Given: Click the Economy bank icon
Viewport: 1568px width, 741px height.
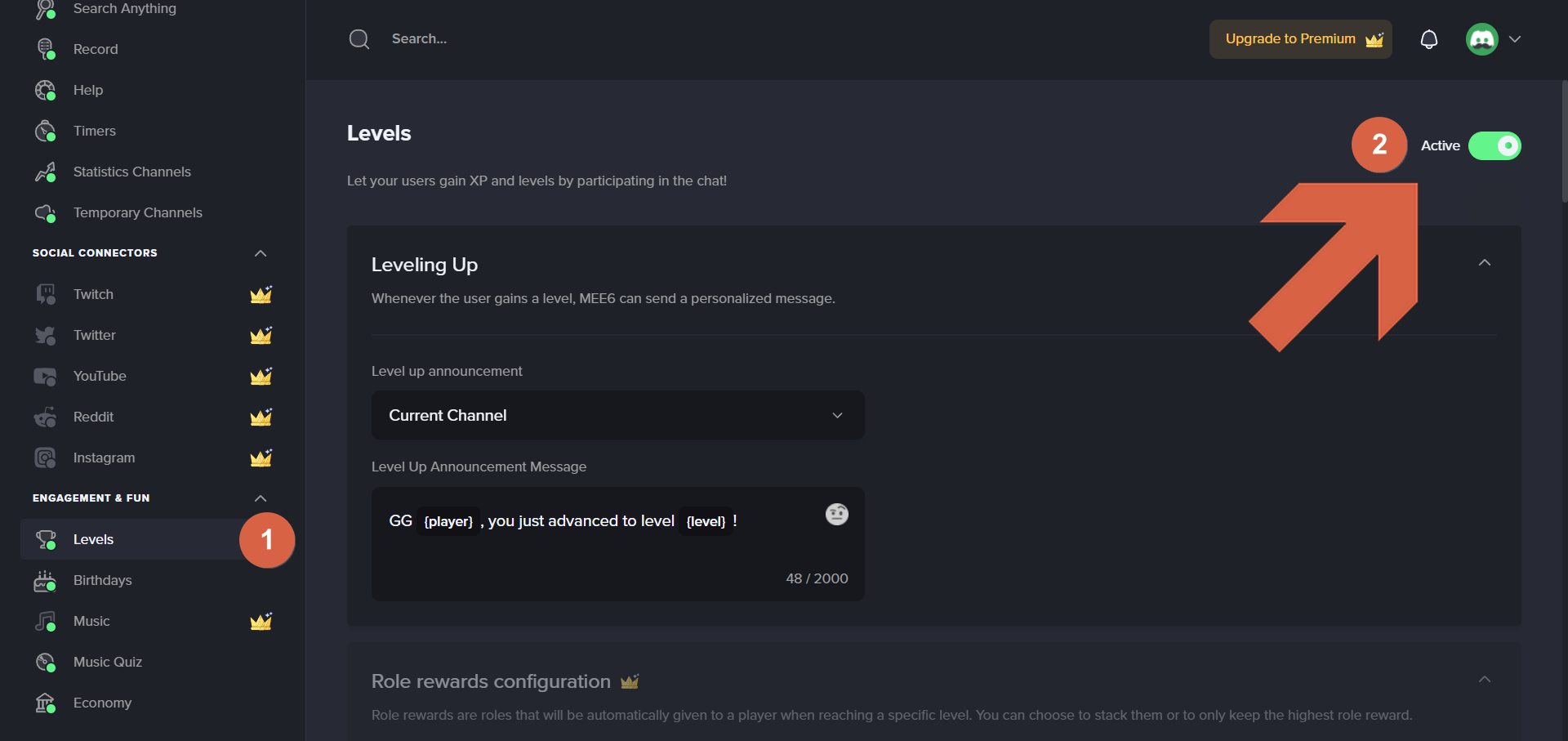Looking at the screenshot, I should (x=46, y=703).
